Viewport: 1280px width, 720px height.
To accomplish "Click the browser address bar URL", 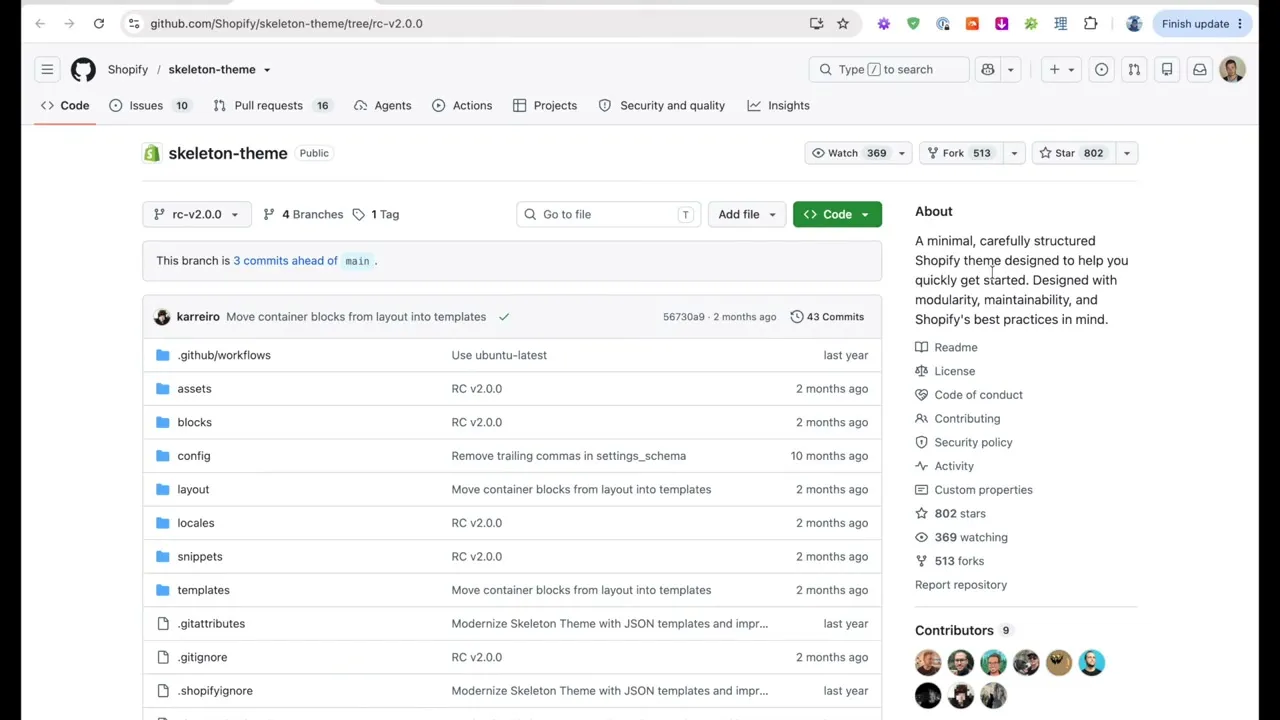I will (286, 23).
